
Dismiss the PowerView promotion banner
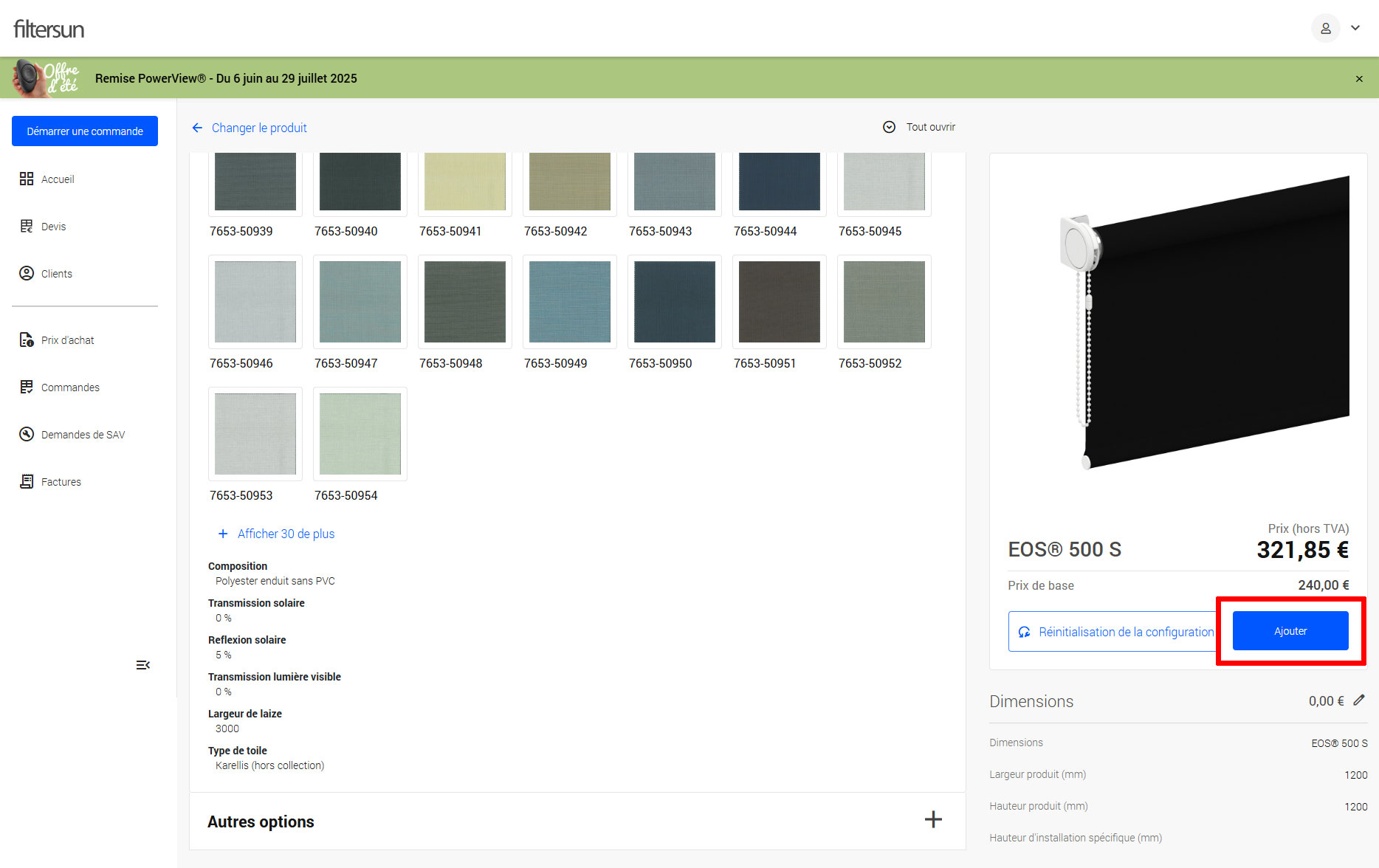tap(1359, 79)
